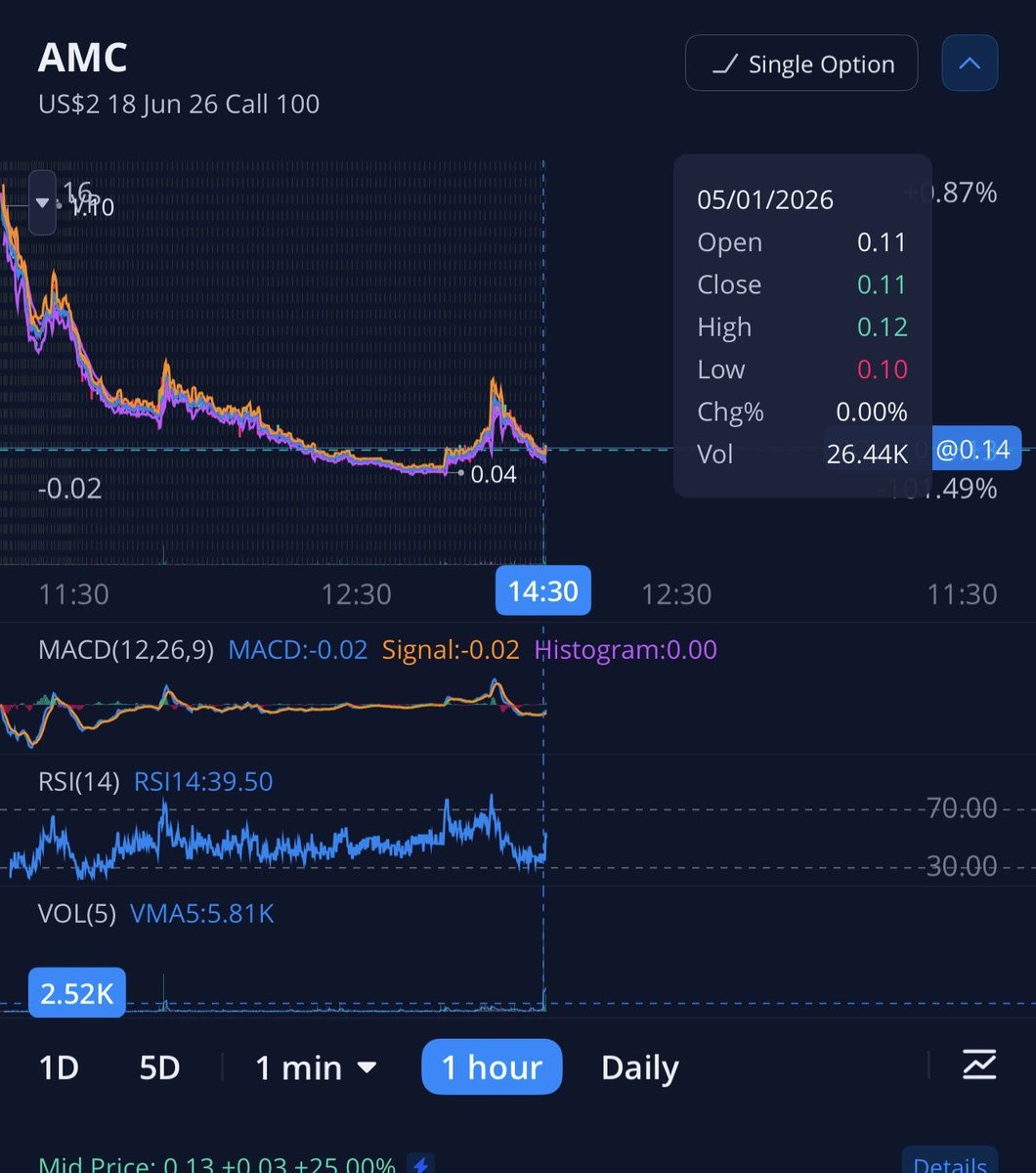Tap the lightning bolt icon beside Mid Price
The image size is (1036, 1173).
tap(421, 1164)
